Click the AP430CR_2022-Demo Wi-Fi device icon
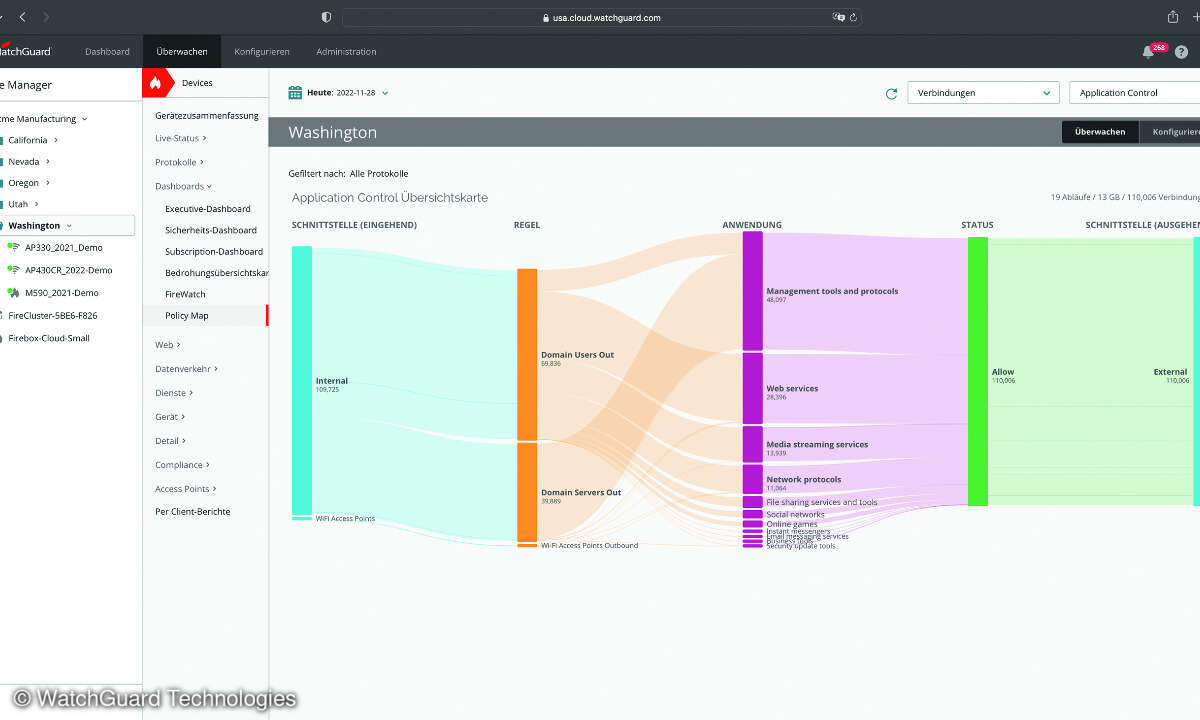This screenshot has height=720, width=1200. (13, 270)
